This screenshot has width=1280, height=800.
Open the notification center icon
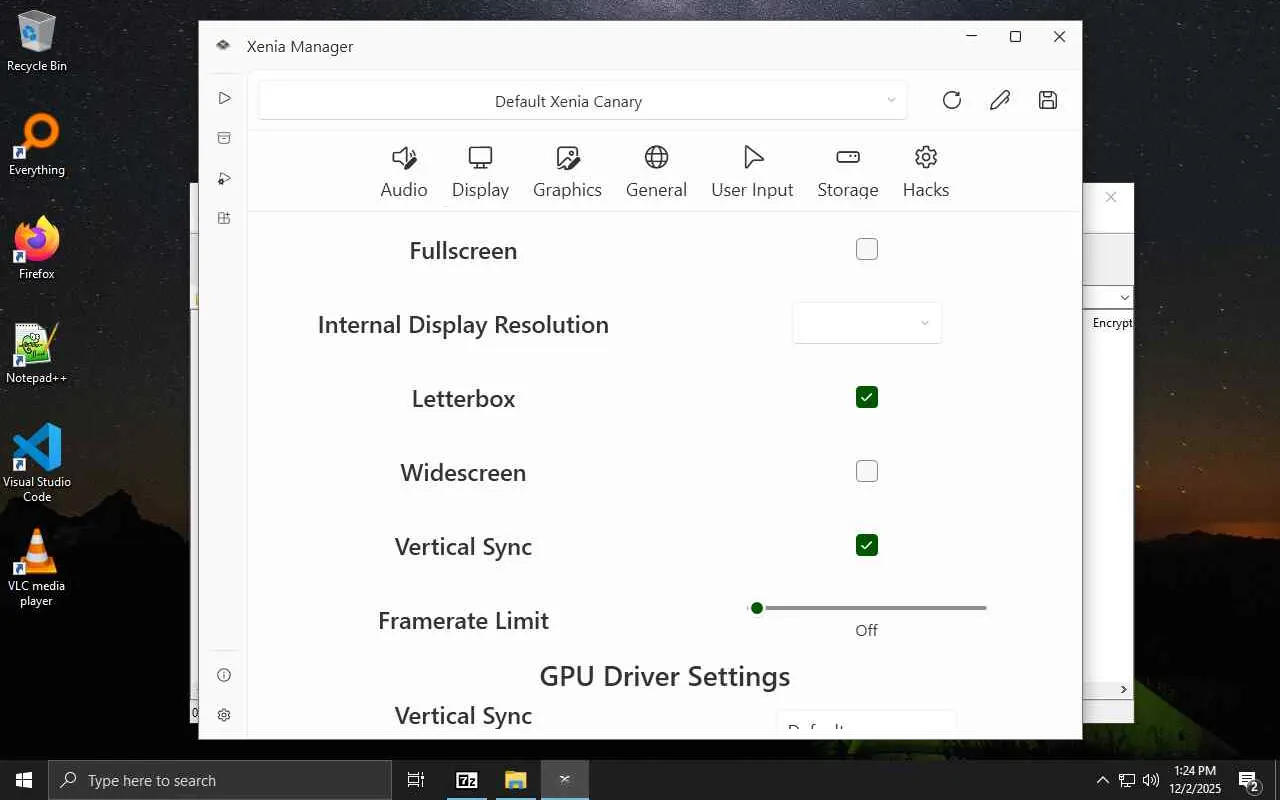[1248, 780]
